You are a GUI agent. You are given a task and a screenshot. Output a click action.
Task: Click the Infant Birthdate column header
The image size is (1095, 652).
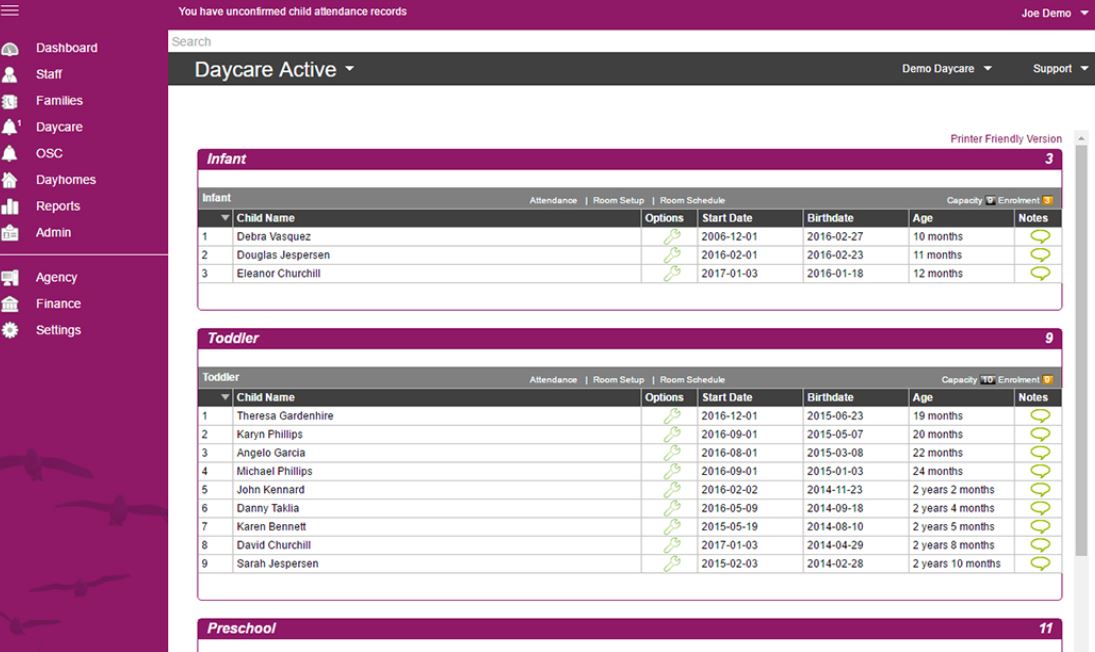(855, 218)
